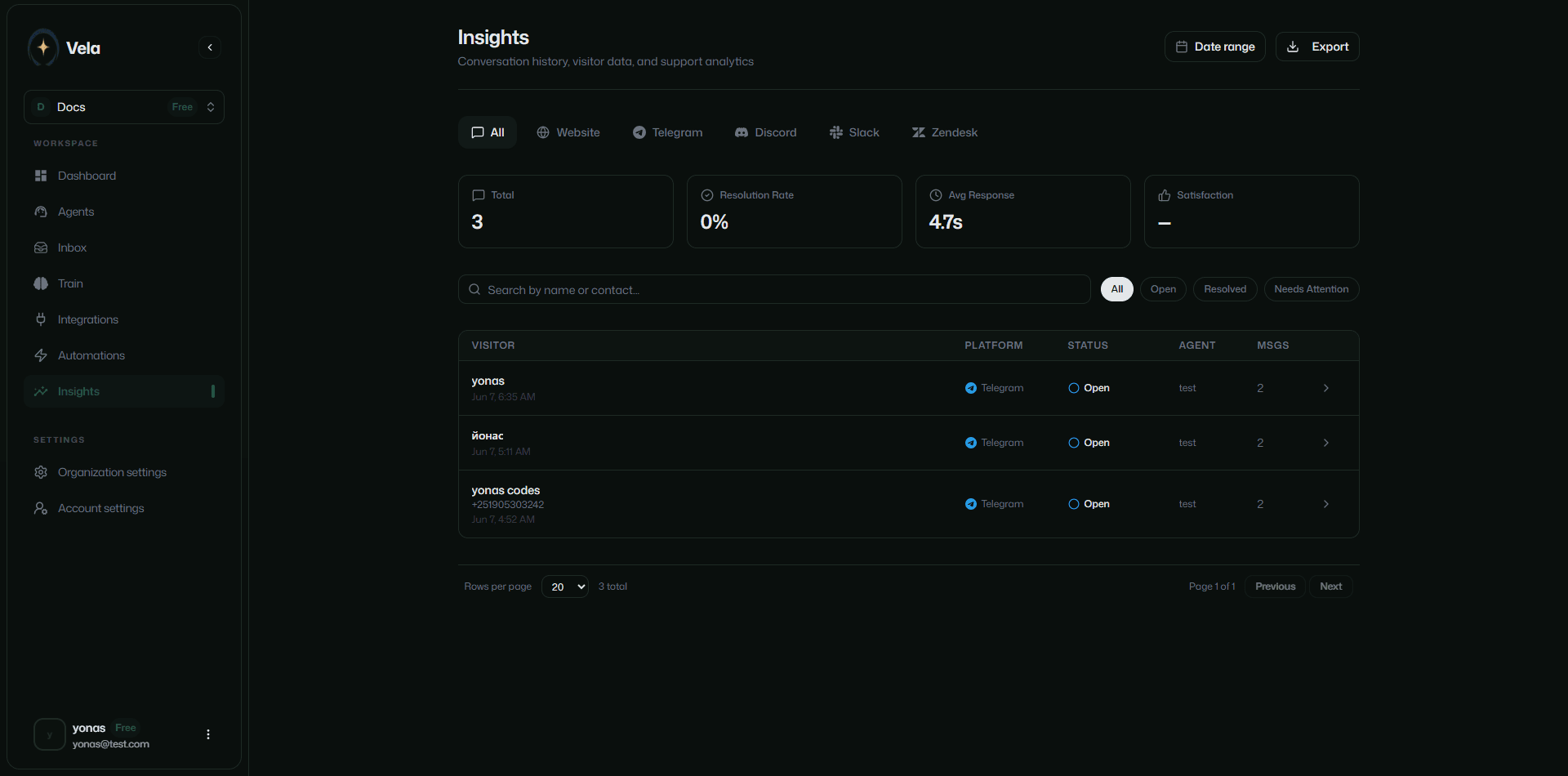Open Dashboard from the sidebar
This screenshot has width=1568, height=776.
pyautogui.click(x=124, y=176)
